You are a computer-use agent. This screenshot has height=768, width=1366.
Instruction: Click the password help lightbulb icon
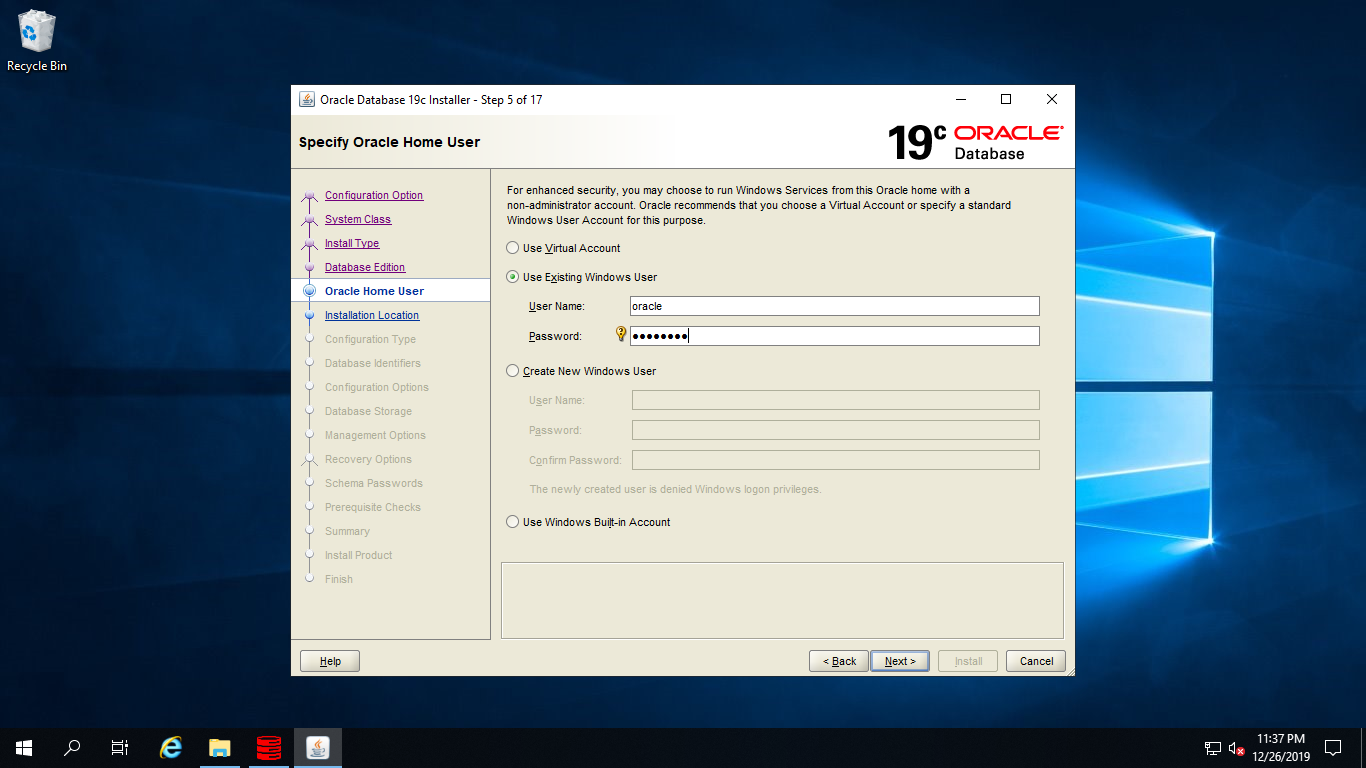(x=620, y=335)
